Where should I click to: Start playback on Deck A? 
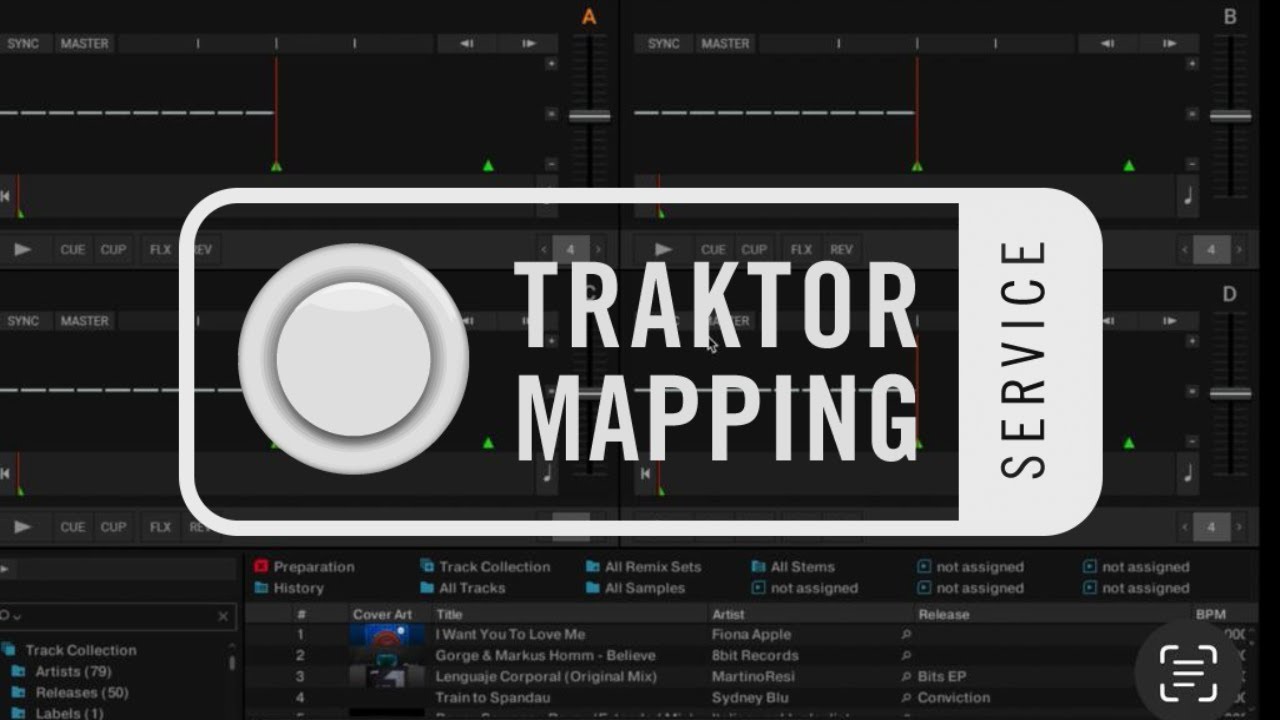tap(22, 250)
